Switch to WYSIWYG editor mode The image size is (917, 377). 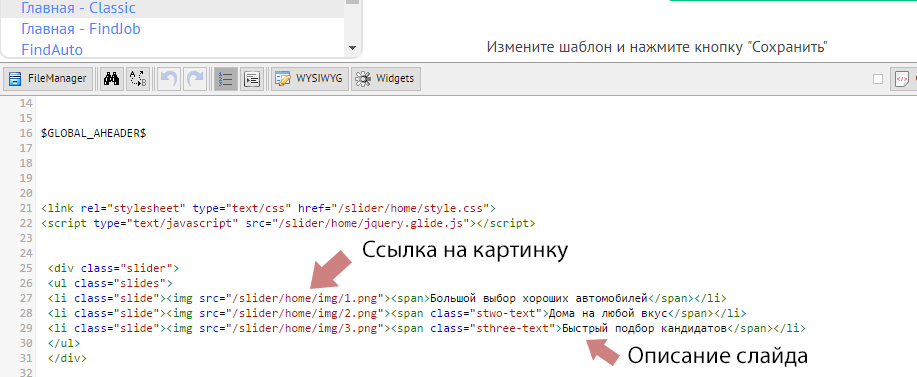click(311, 78)
